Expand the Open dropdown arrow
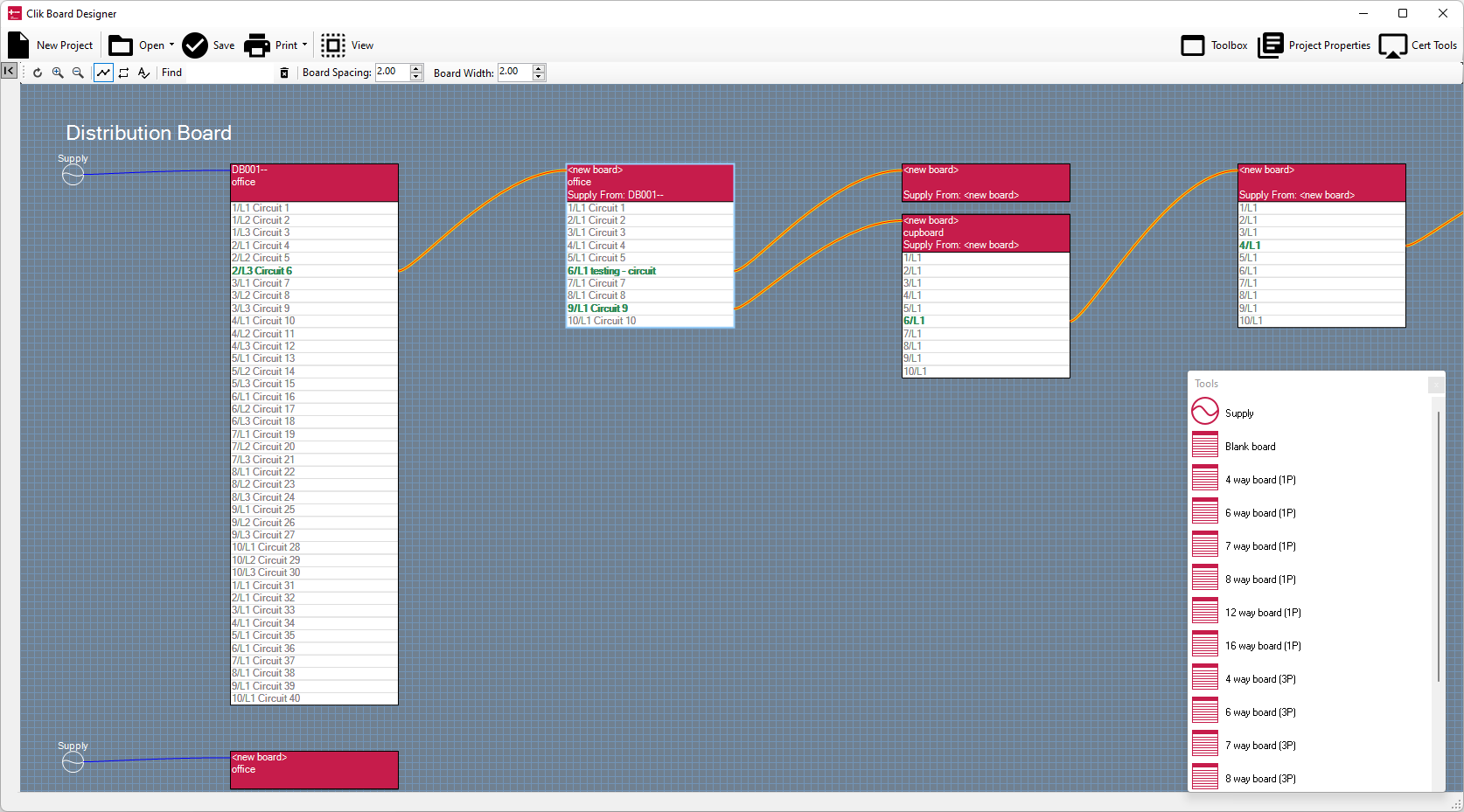 click(171, 45)
